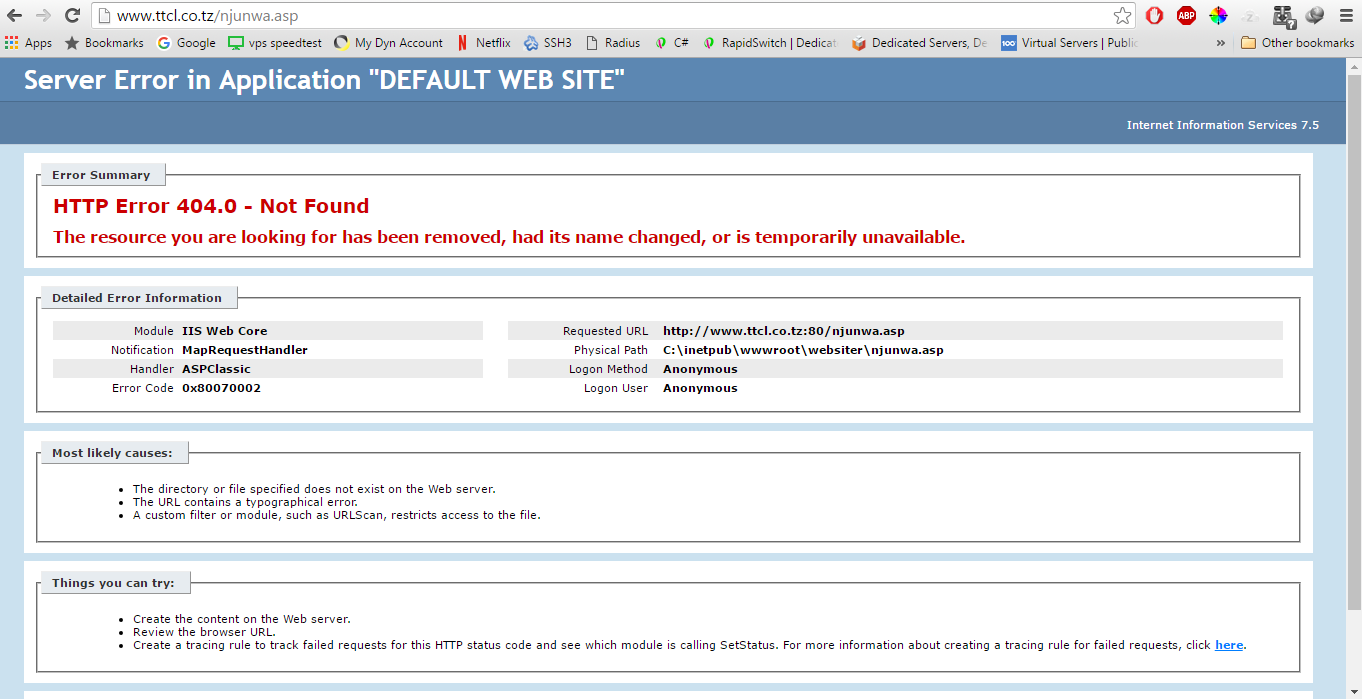Click the red hand blocker extension icon
The height and width of the screenshot is (699, 1362).
click(1154, 15)
